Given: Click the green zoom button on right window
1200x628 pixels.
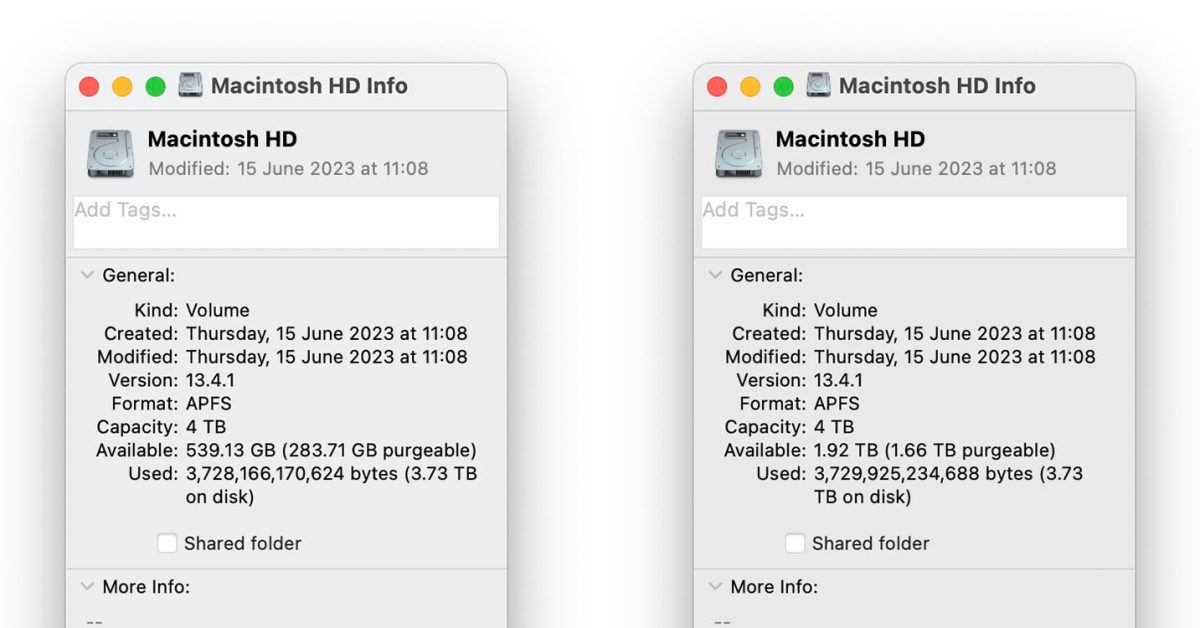Looking at the screenshot, I should coord(783,86).
